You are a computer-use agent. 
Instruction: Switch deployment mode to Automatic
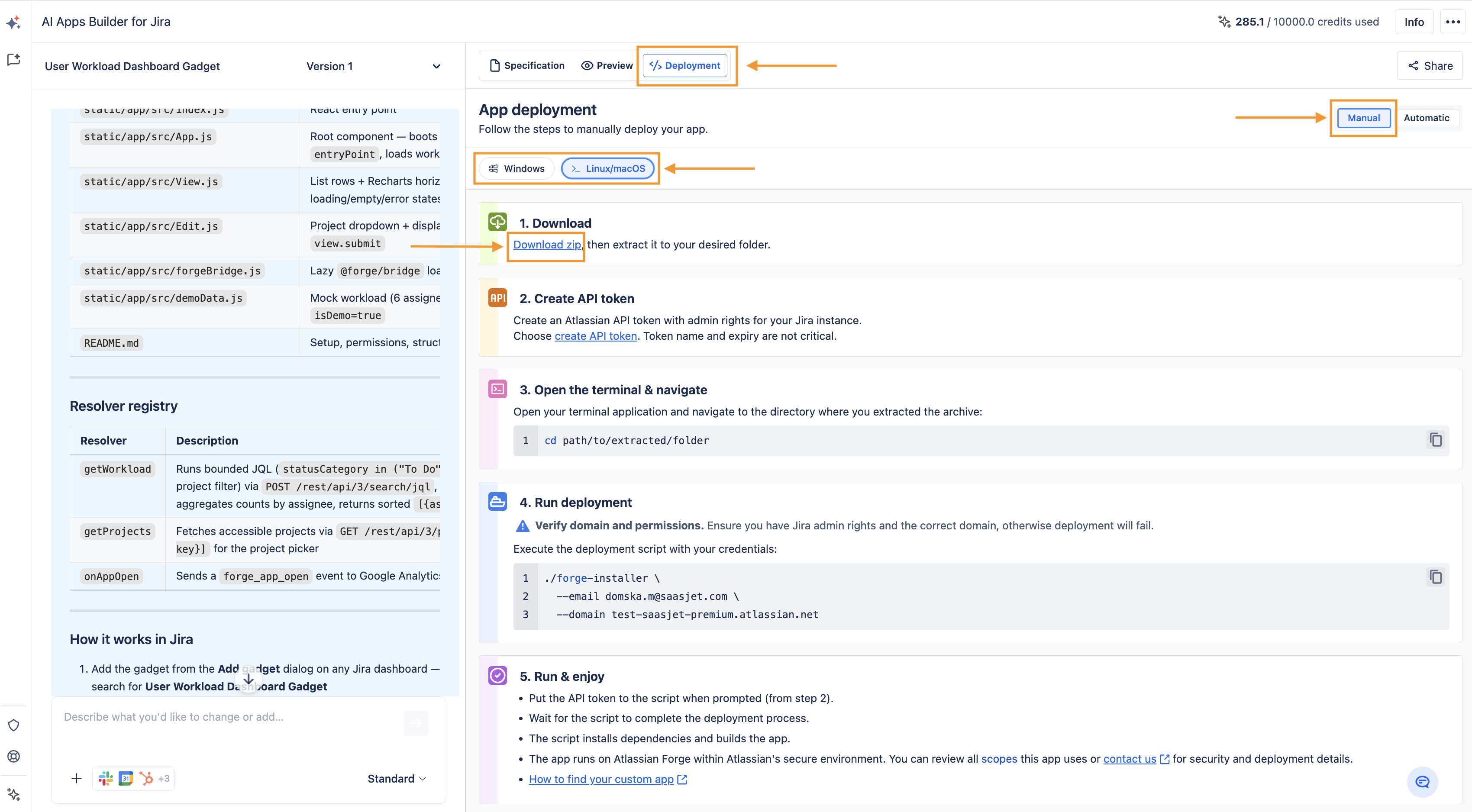1426,118
